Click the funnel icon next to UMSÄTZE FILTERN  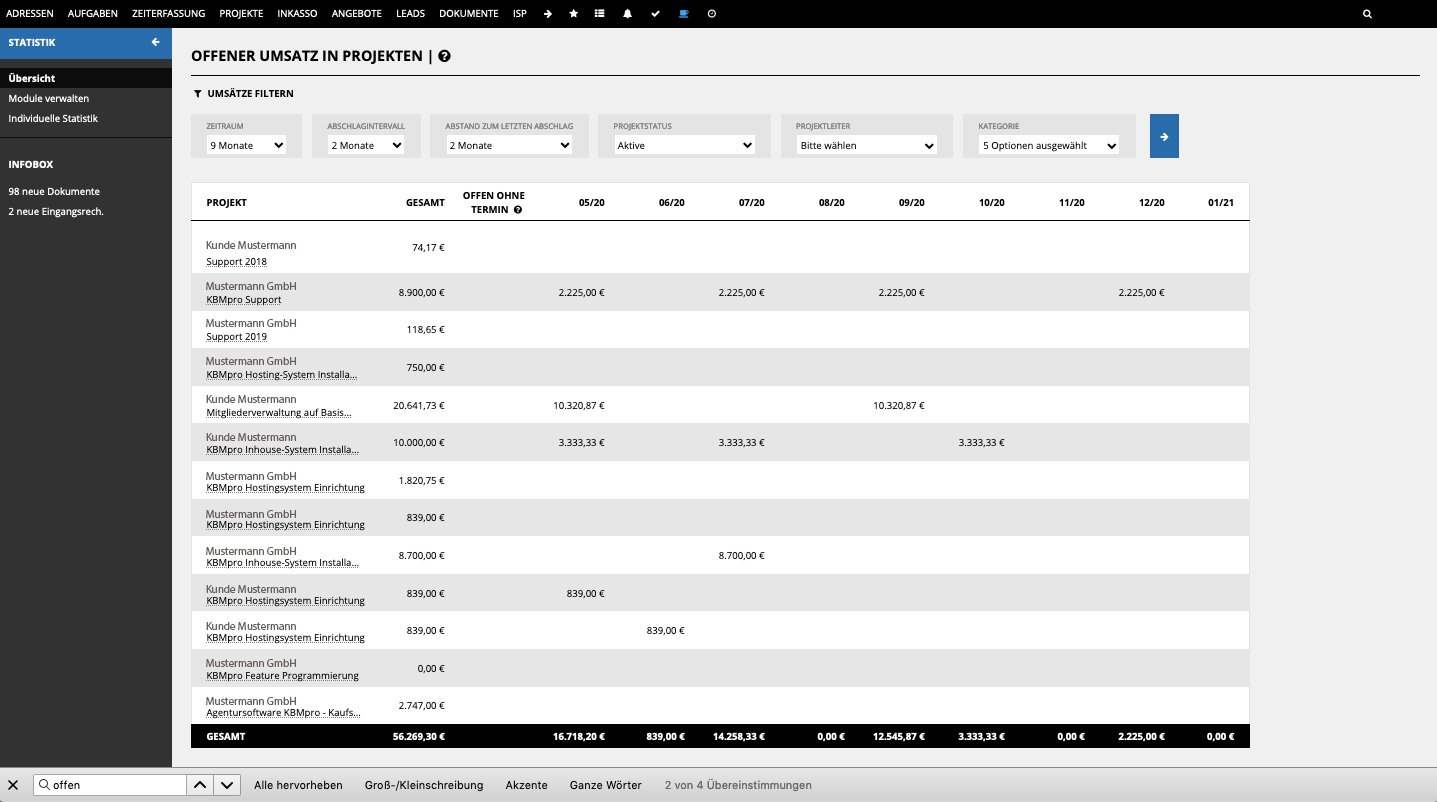[197, 93]
